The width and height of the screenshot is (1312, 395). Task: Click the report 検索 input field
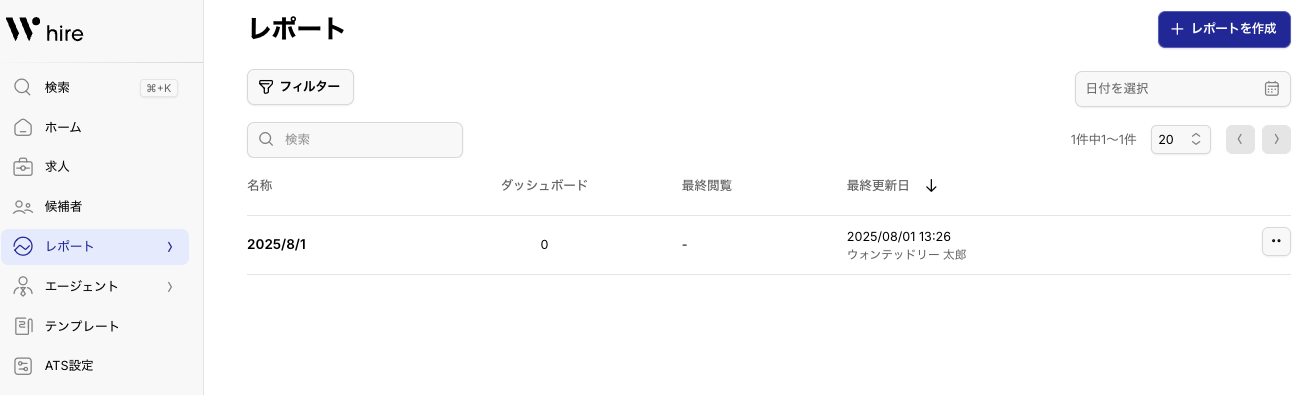(355, 140)
